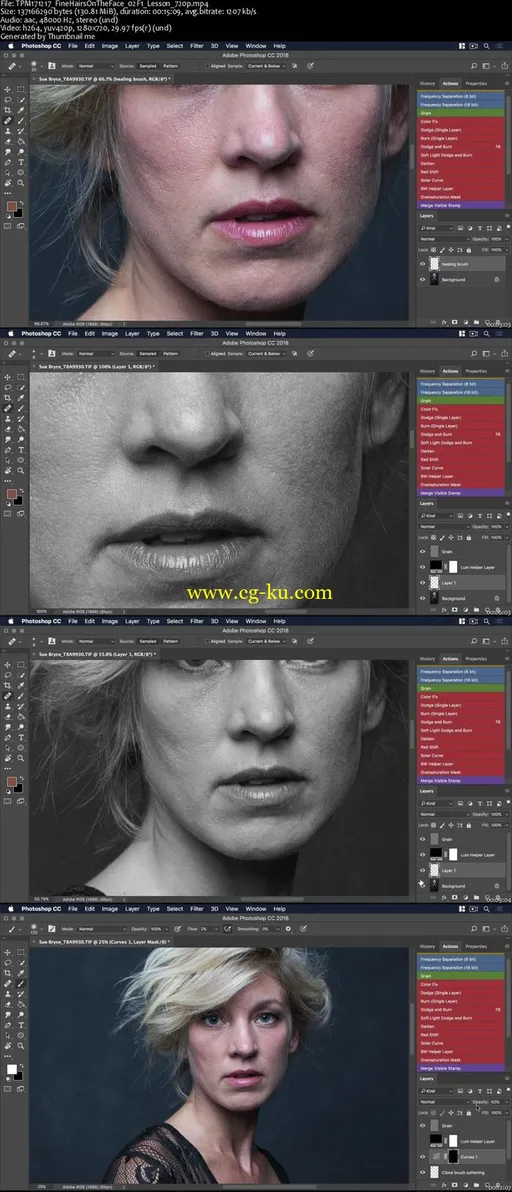Switch to the History tab in the 66.7% frame
This screenshot has height=1192, width=512.
428,84
